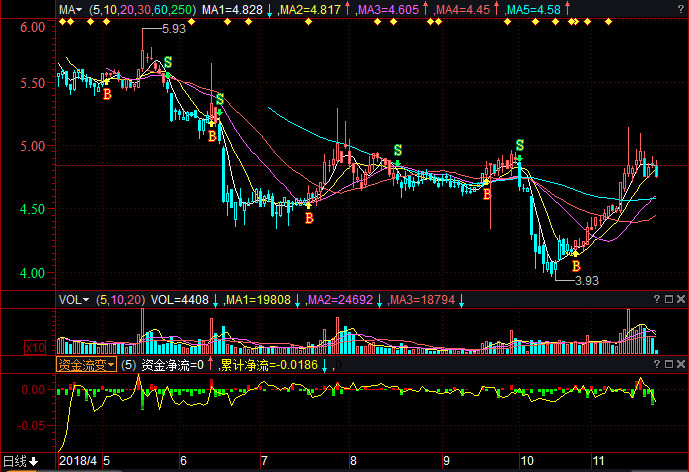The image size is (689, 472).
Task: Click the VOL parameters (5,10,20)
Action: click(x=120, y=299)
